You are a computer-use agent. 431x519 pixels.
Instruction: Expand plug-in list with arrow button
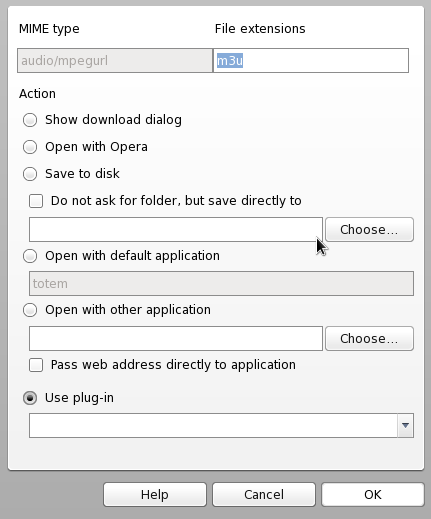click(x=406, y=425)
